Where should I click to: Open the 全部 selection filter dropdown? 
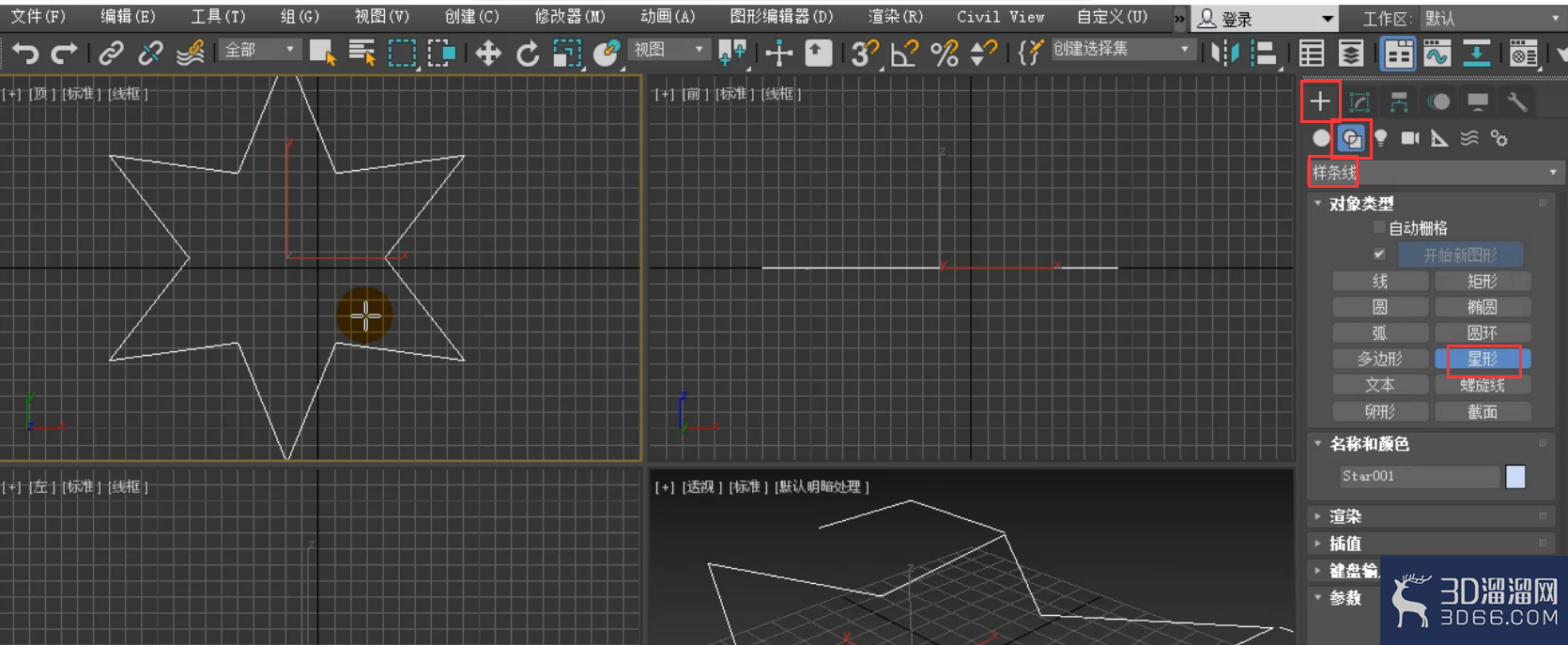coord(259,50)
